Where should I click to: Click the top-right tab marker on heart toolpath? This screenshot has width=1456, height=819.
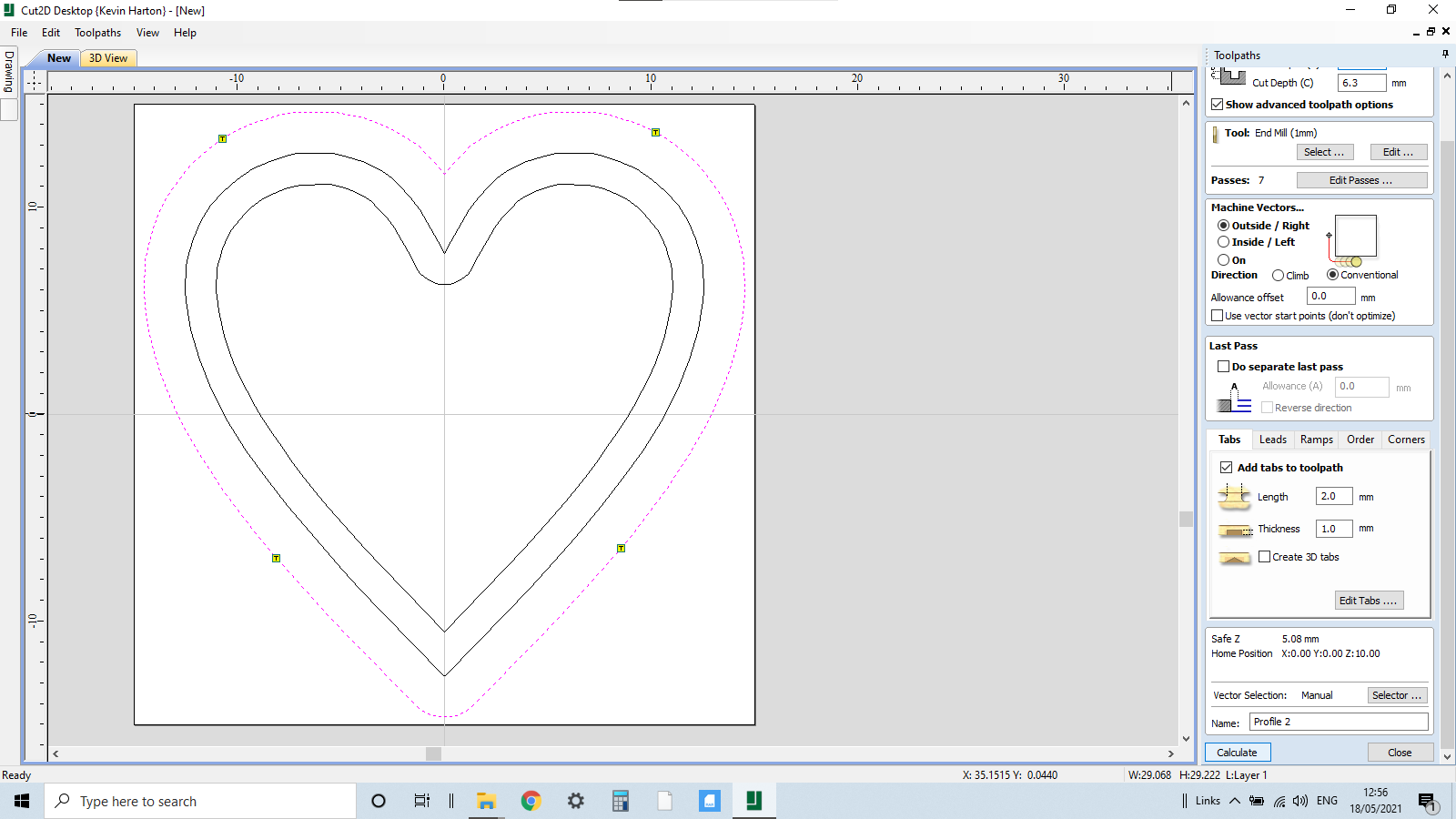(655, 133)
